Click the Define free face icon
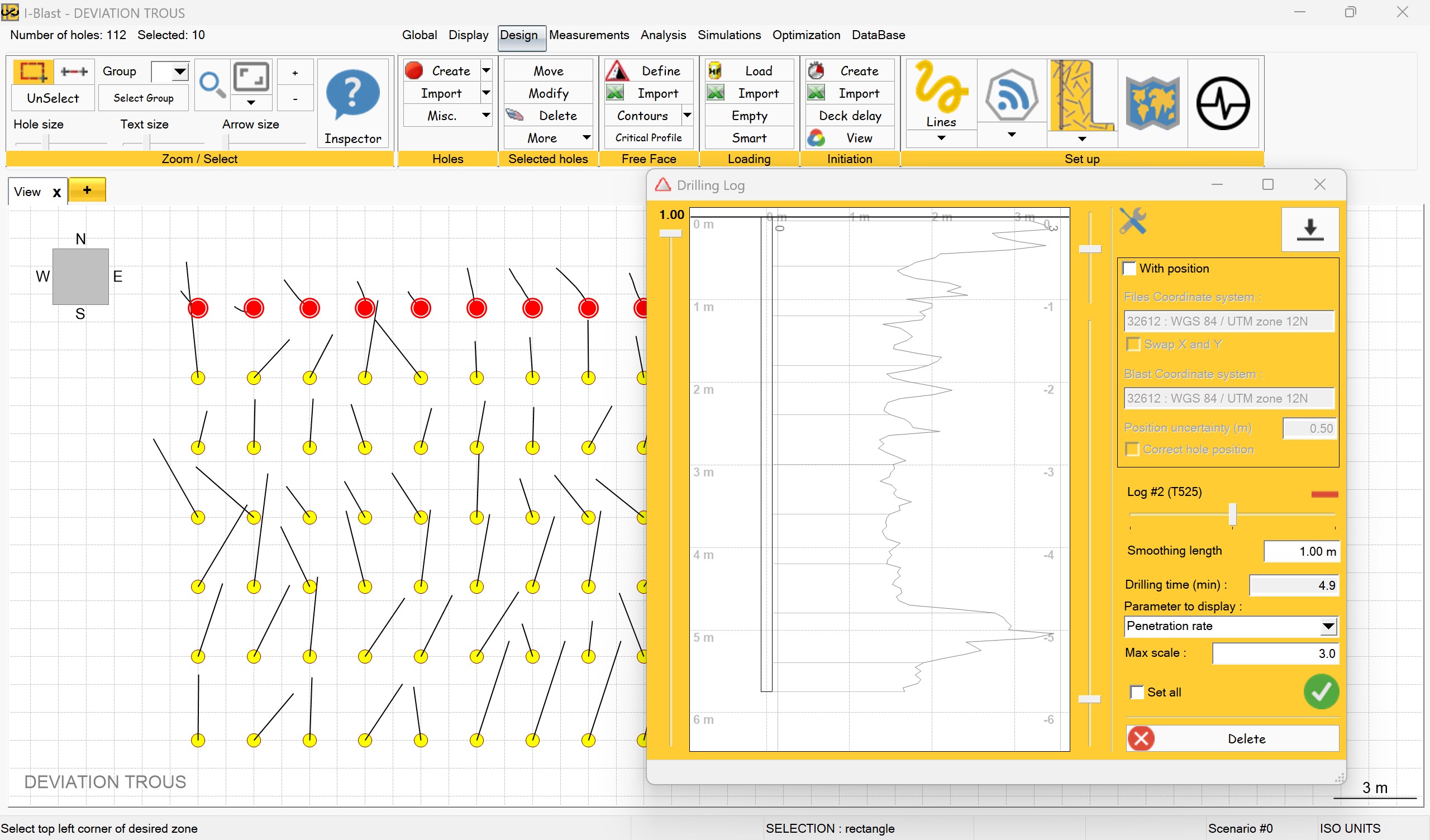The width and height of the screenshot is (1430, 840). point(618,70)
